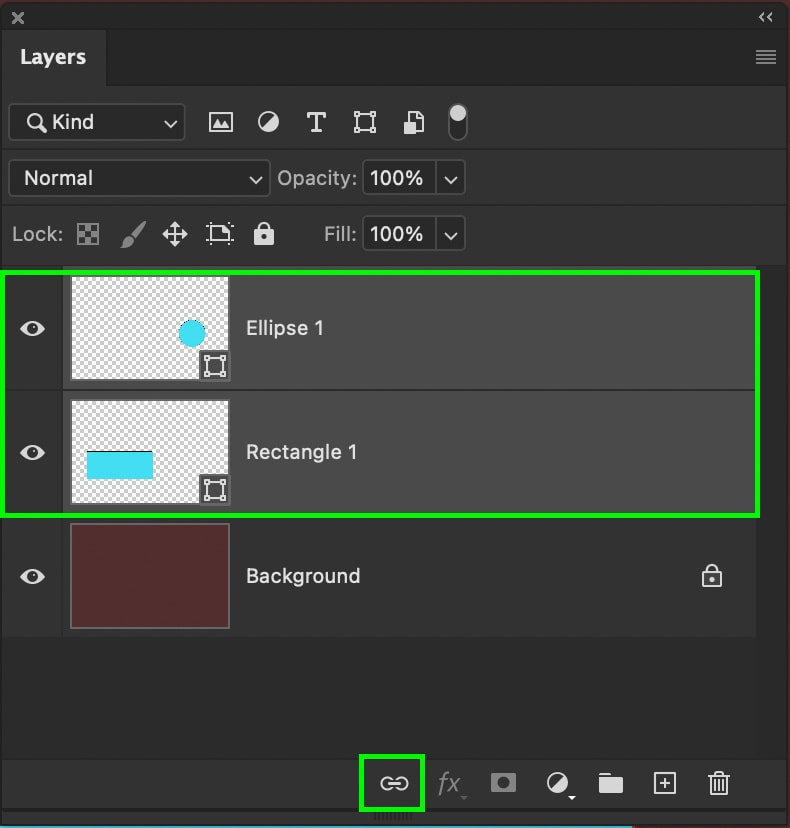
Task: Create new fill or adjustment layer
Action: 558,783
